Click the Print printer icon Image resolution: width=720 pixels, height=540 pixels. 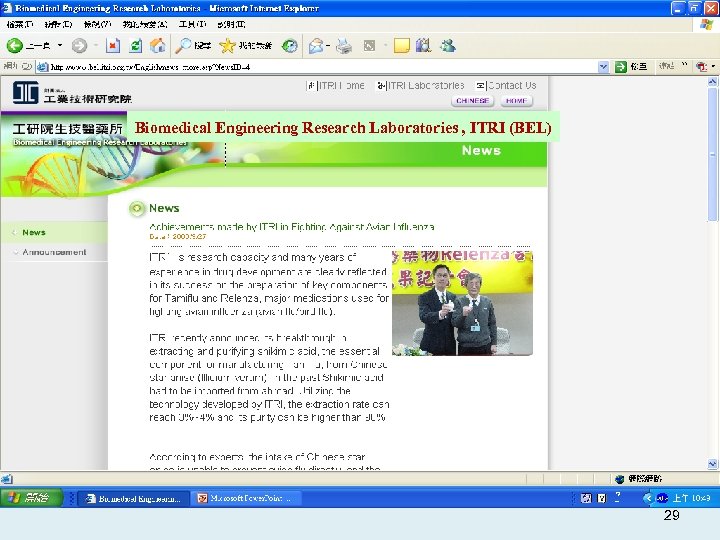pyautogui.click(x=343, y=45)
